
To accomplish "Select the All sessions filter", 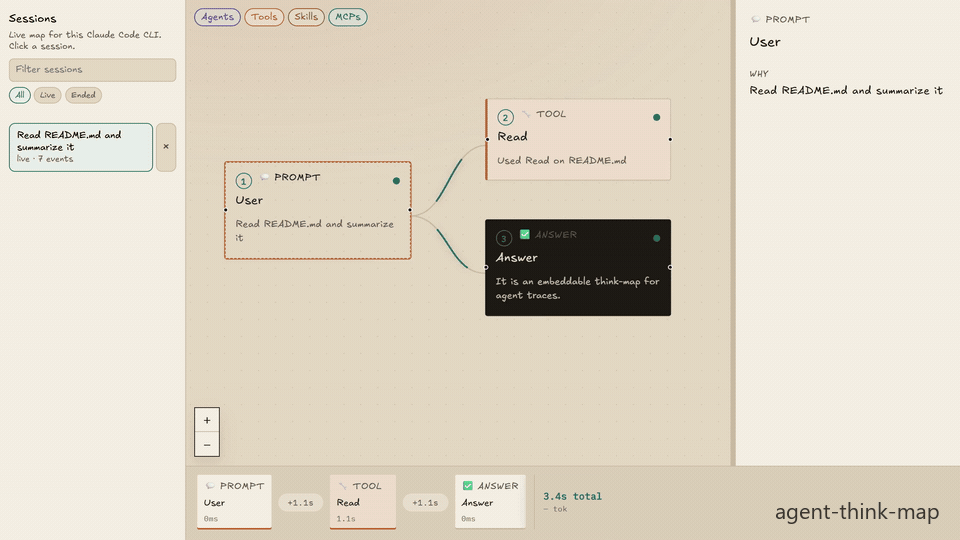I will [x=20, y=95].
